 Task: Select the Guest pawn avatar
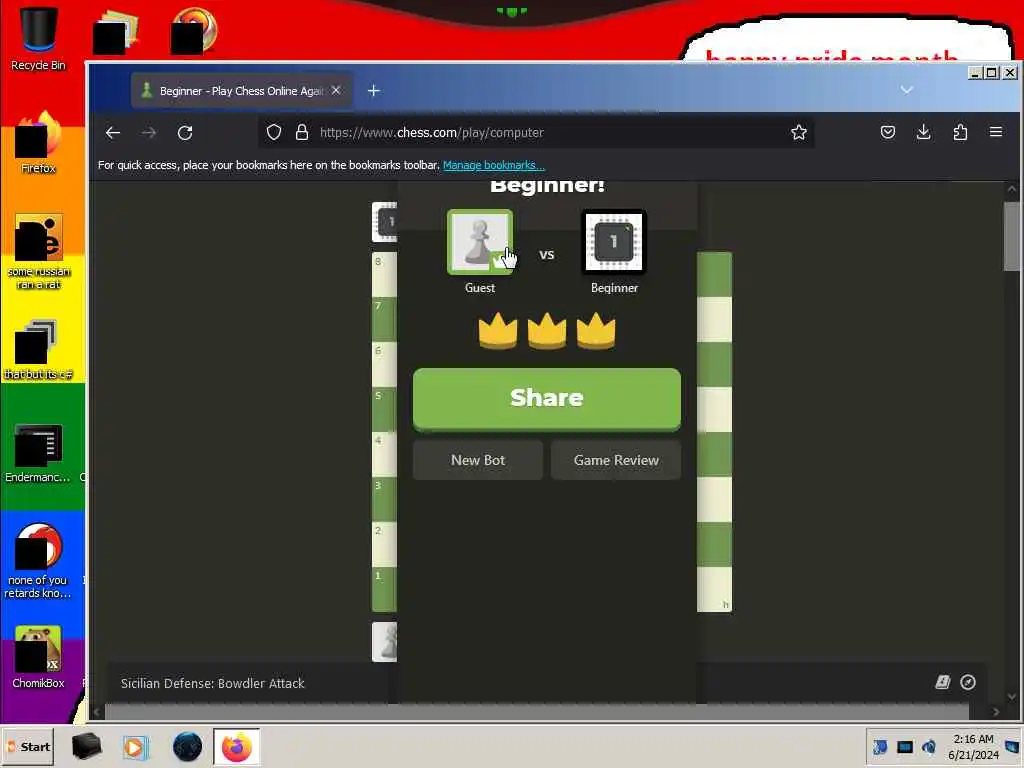(480, 242)
